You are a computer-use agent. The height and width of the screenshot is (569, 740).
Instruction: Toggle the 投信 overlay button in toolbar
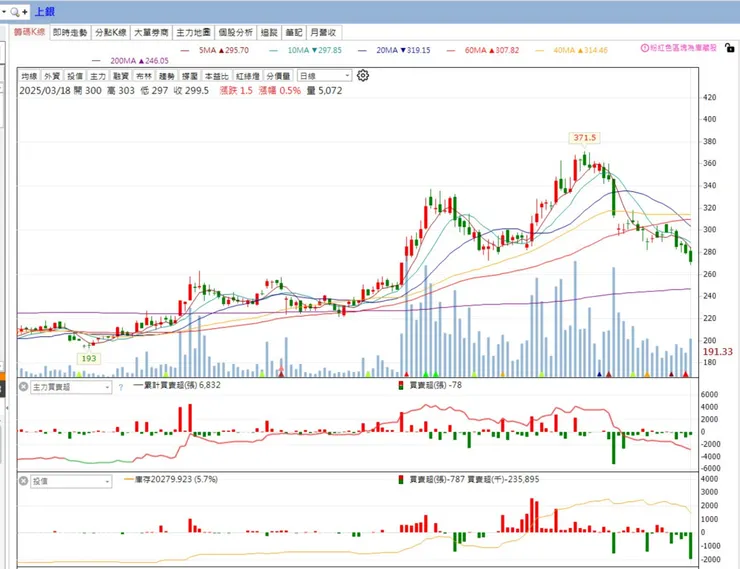75,76
